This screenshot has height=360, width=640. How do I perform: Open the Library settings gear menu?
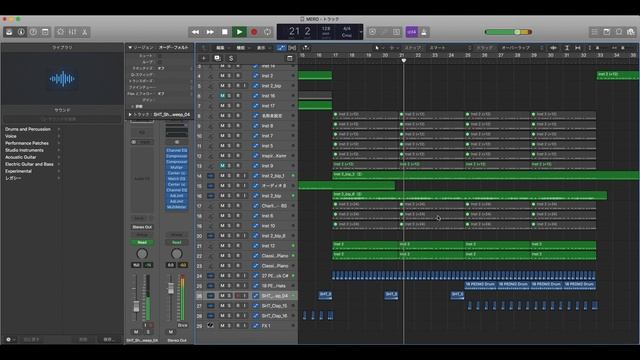[x=9, y=340]
